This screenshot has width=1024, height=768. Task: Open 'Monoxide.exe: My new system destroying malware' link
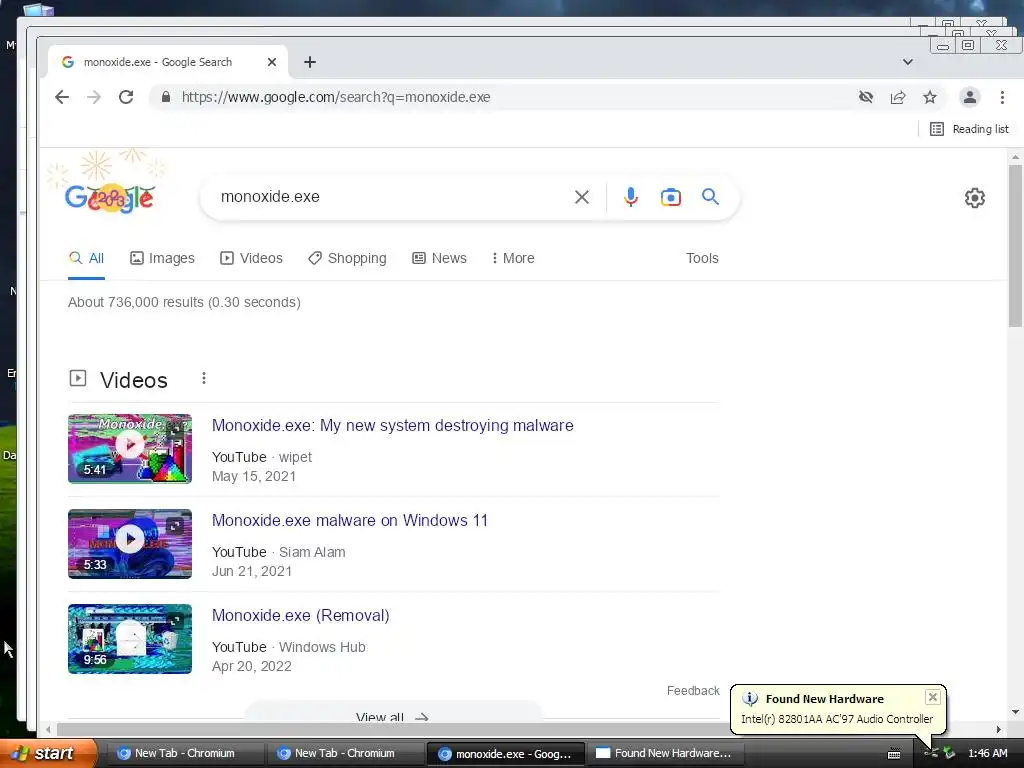[392, 425]
